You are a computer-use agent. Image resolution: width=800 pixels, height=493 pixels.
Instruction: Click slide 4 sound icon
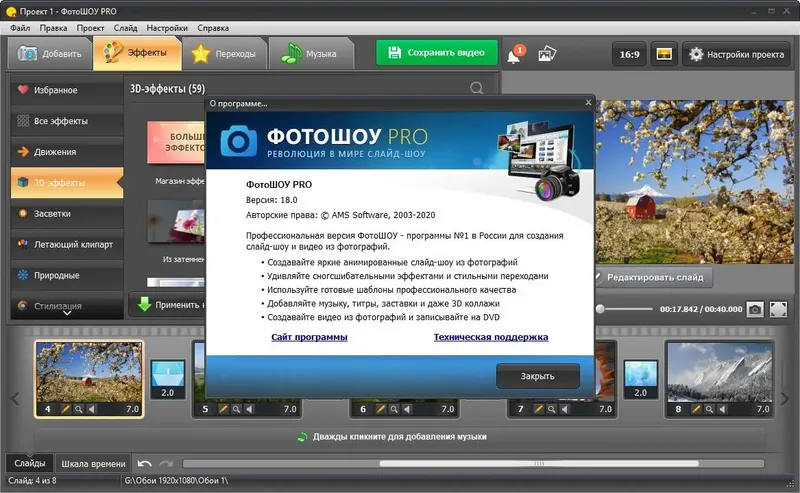click(x=92, y=409)
